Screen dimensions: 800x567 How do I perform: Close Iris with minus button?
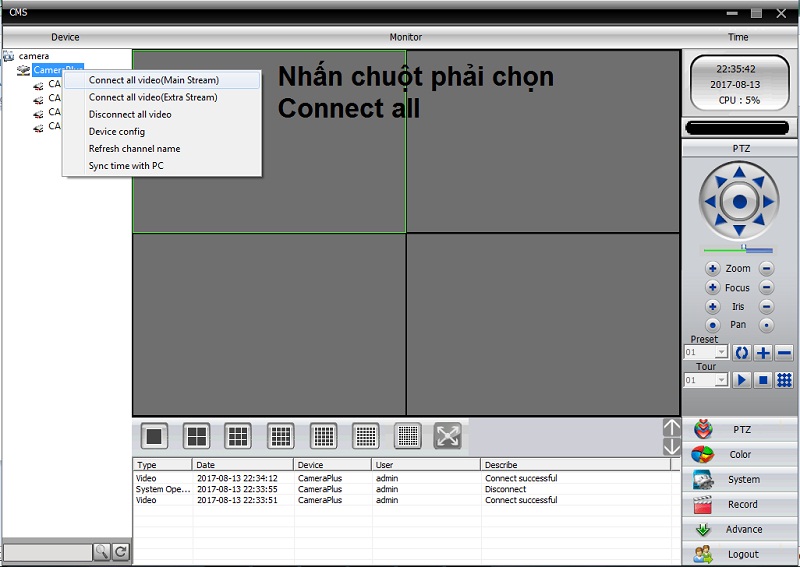click(766, 306)
